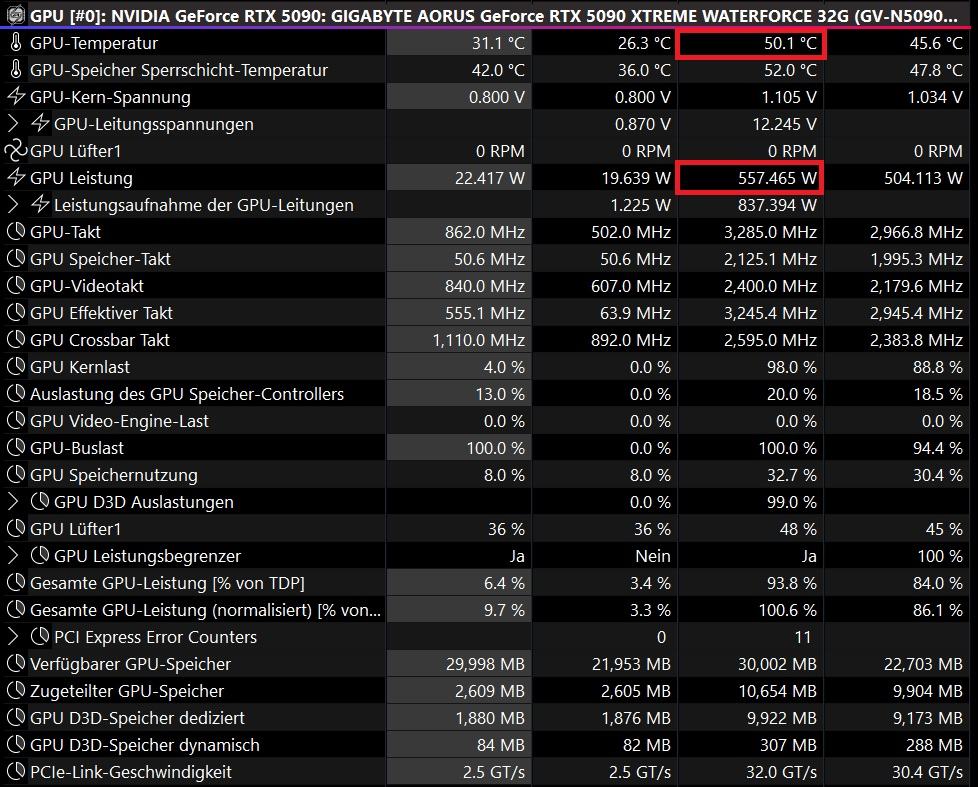Click the clock icon beside GPU-Takt
This screenshot has width=978, height=787.
click(x=15, y=232)
